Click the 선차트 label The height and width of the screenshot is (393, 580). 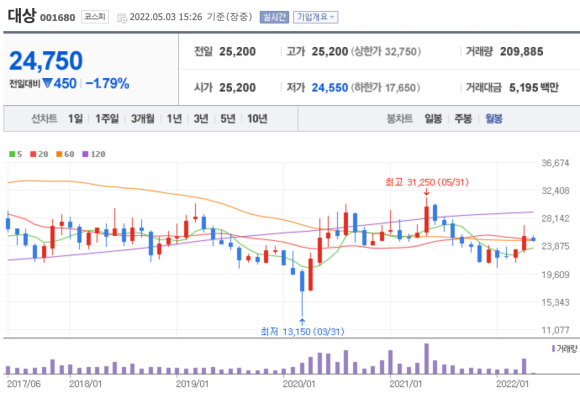click(44, 119)
